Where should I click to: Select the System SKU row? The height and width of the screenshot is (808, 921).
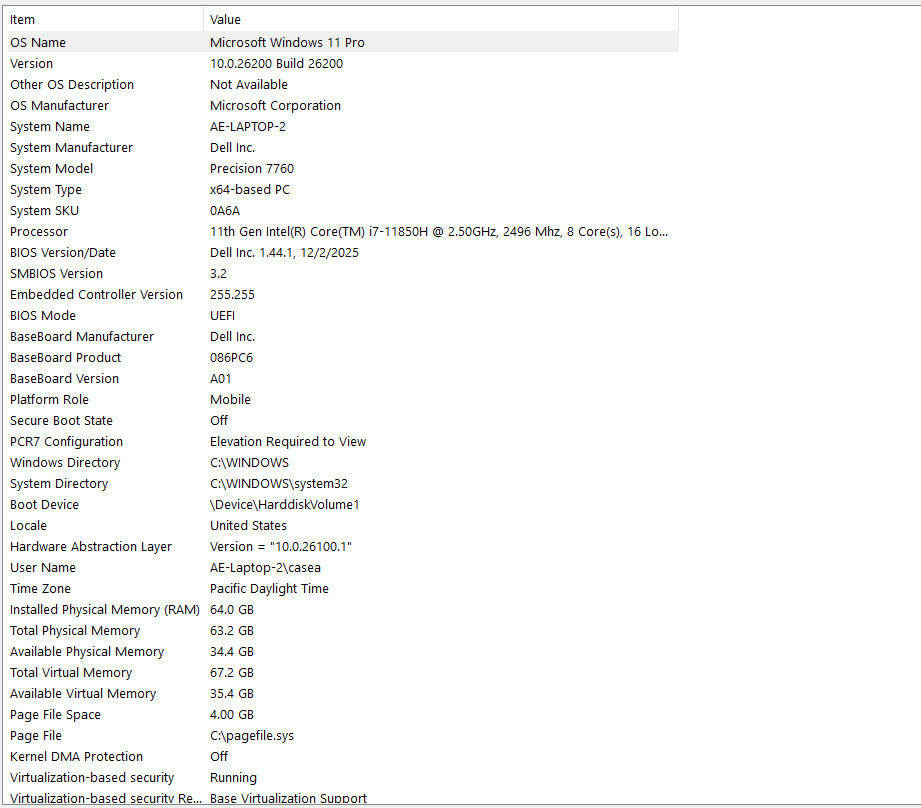coord(341,211)
